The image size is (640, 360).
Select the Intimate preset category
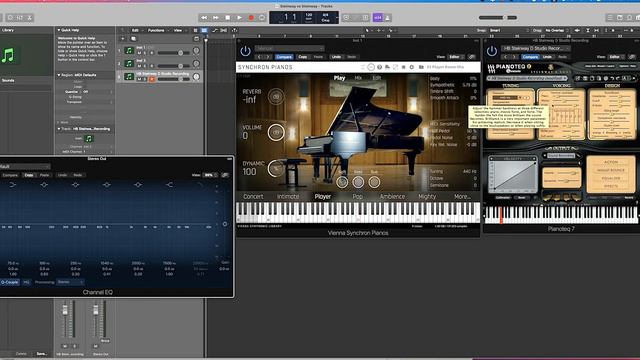click(288, 196)
